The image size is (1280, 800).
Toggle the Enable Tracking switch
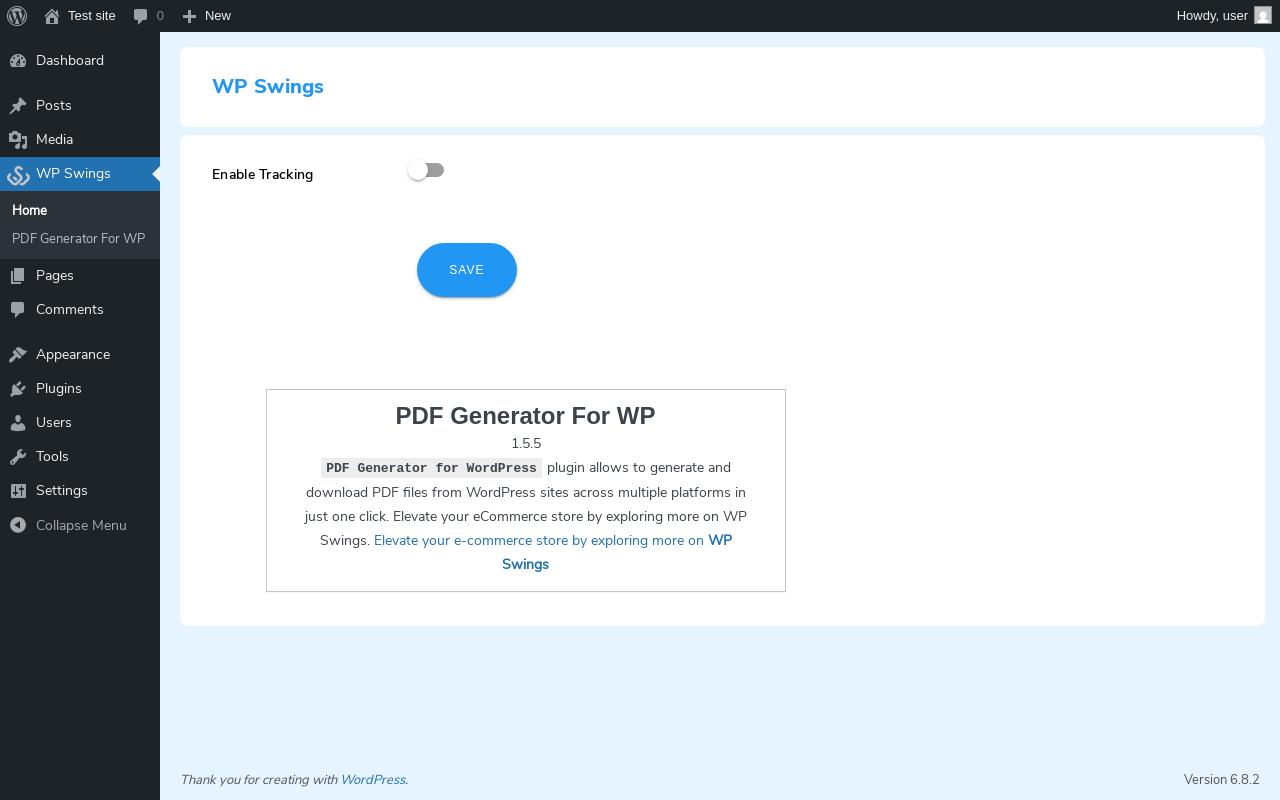coord(426,171)
